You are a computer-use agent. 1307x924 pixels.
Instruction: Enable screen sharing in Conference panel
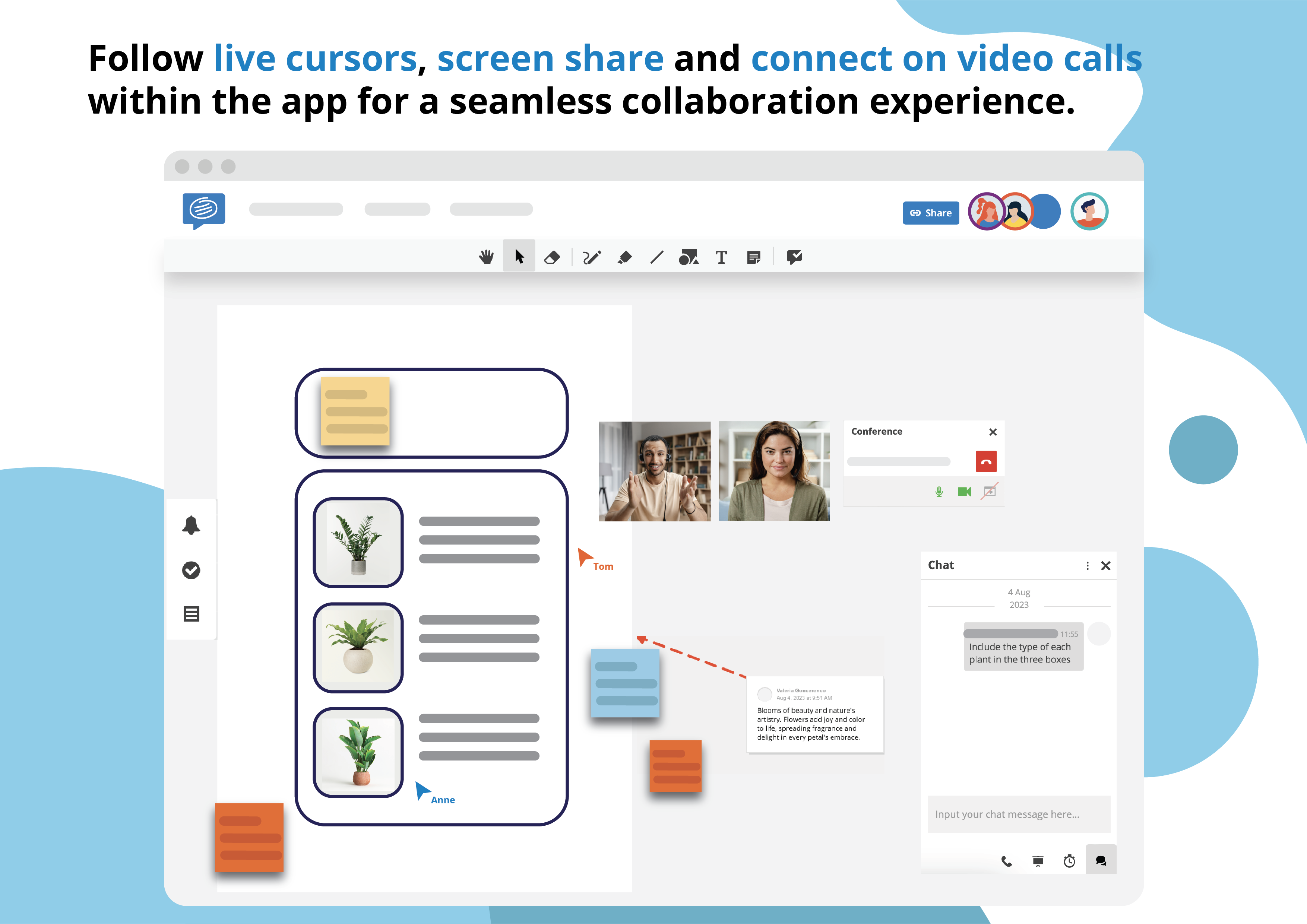coord(990,492)
